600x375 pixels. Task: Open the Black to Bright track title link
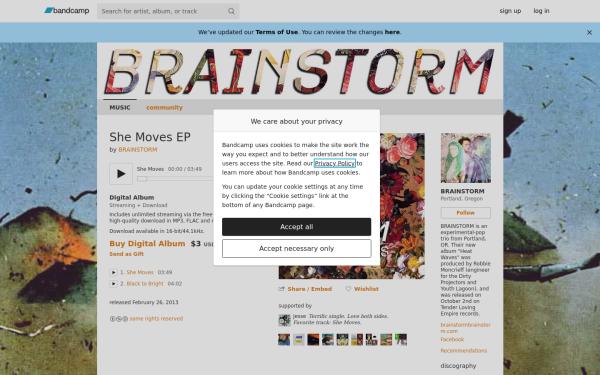(x=145, y=284)
